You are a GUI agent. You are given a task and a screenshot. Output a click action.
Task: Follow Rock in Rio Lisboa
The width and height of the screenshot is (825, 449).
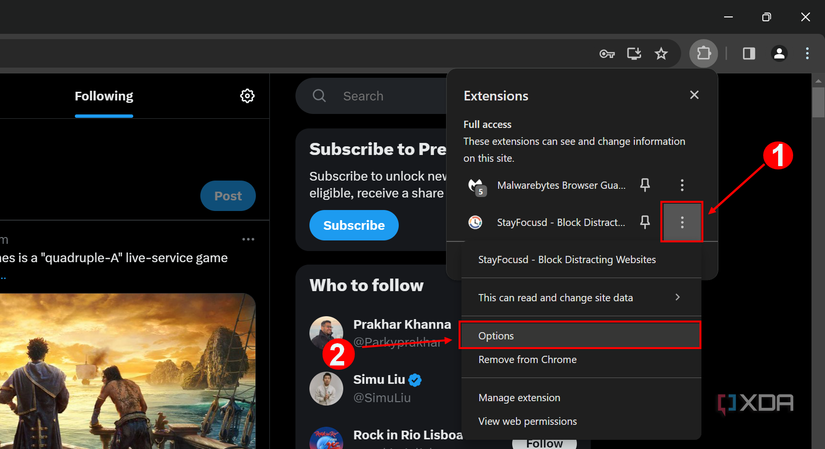pos(544,443)
